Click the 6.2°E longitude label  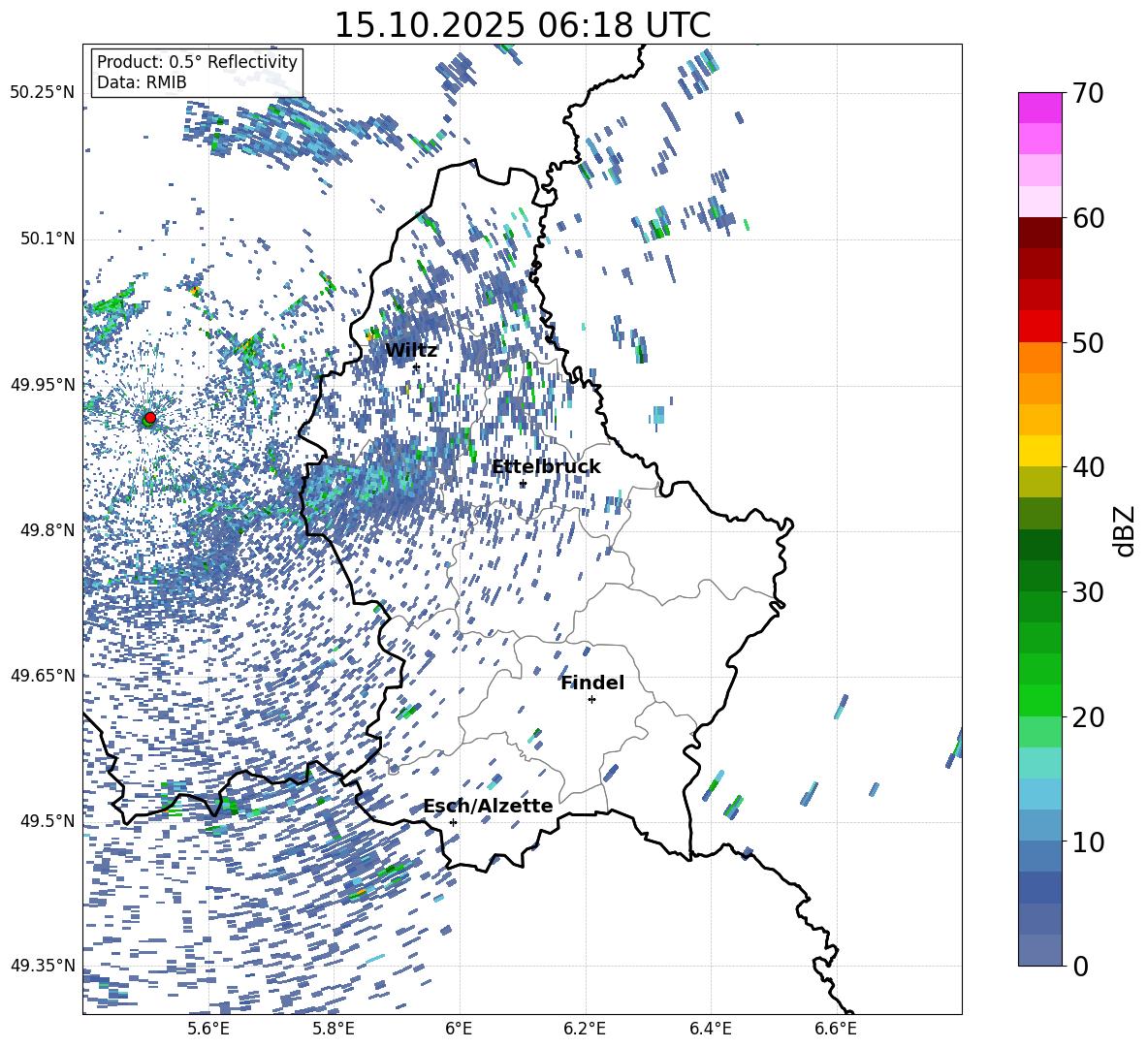click(585, 1029)
